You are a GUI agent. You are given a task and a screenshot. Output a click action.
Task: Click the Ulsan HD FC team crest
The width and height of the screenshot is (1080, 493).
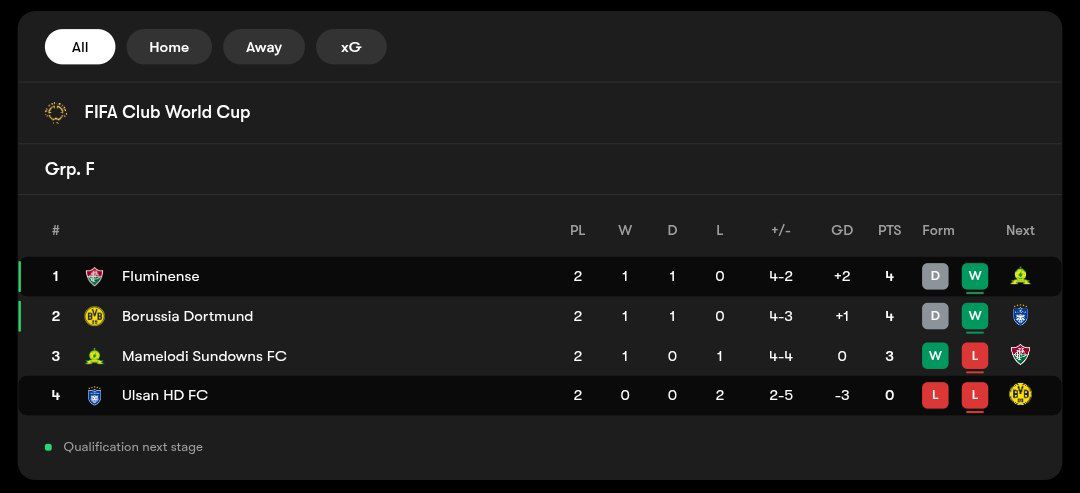point(94,395)
